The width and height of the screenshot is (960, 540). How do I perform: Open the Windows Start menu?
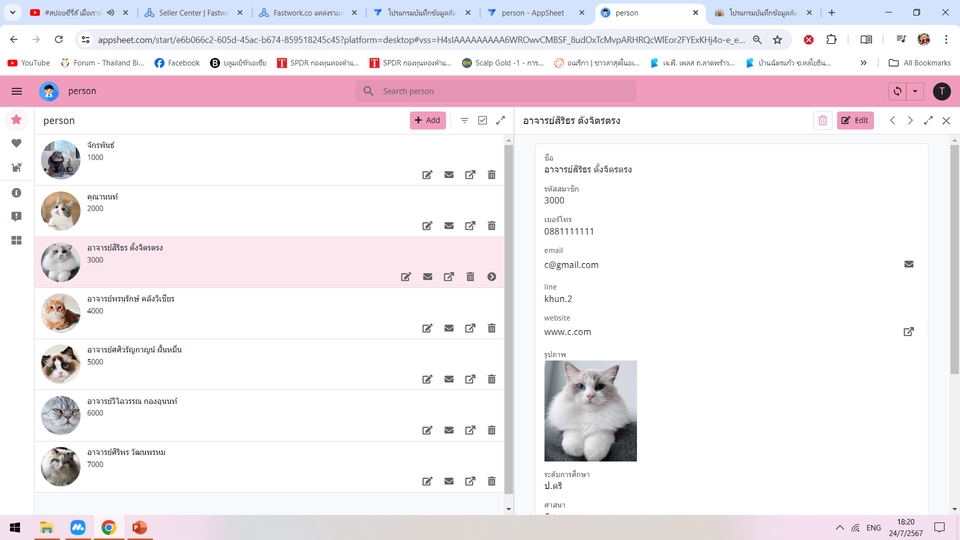click(15, 528)
